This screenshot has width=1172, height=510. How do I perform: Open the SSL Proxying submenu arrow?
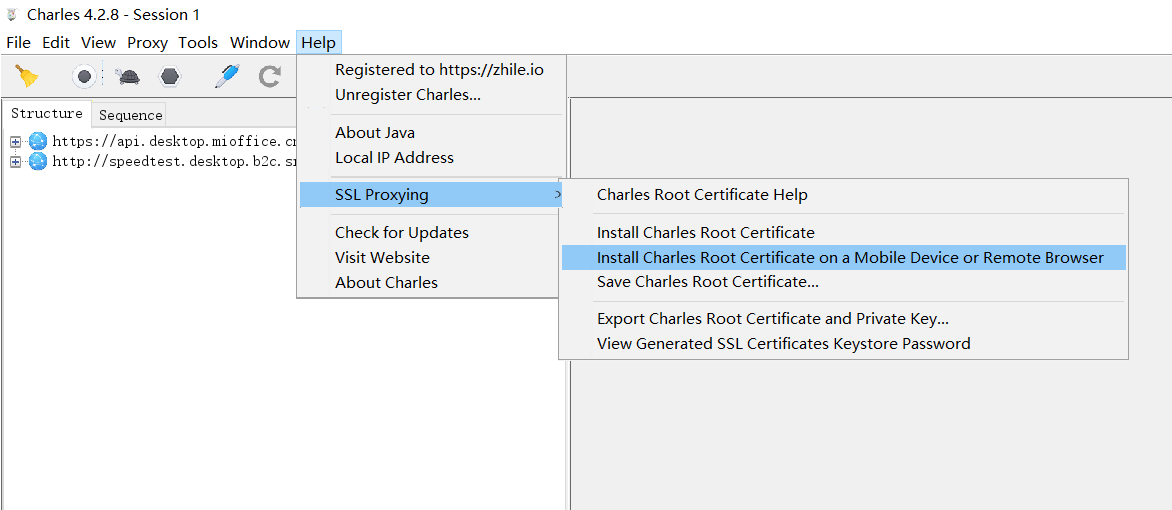[x=557, y=195]
